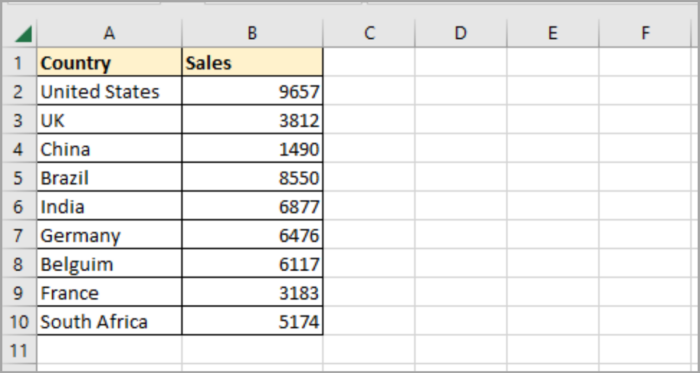
Task: Select column B header
Action: click(252, 33)
